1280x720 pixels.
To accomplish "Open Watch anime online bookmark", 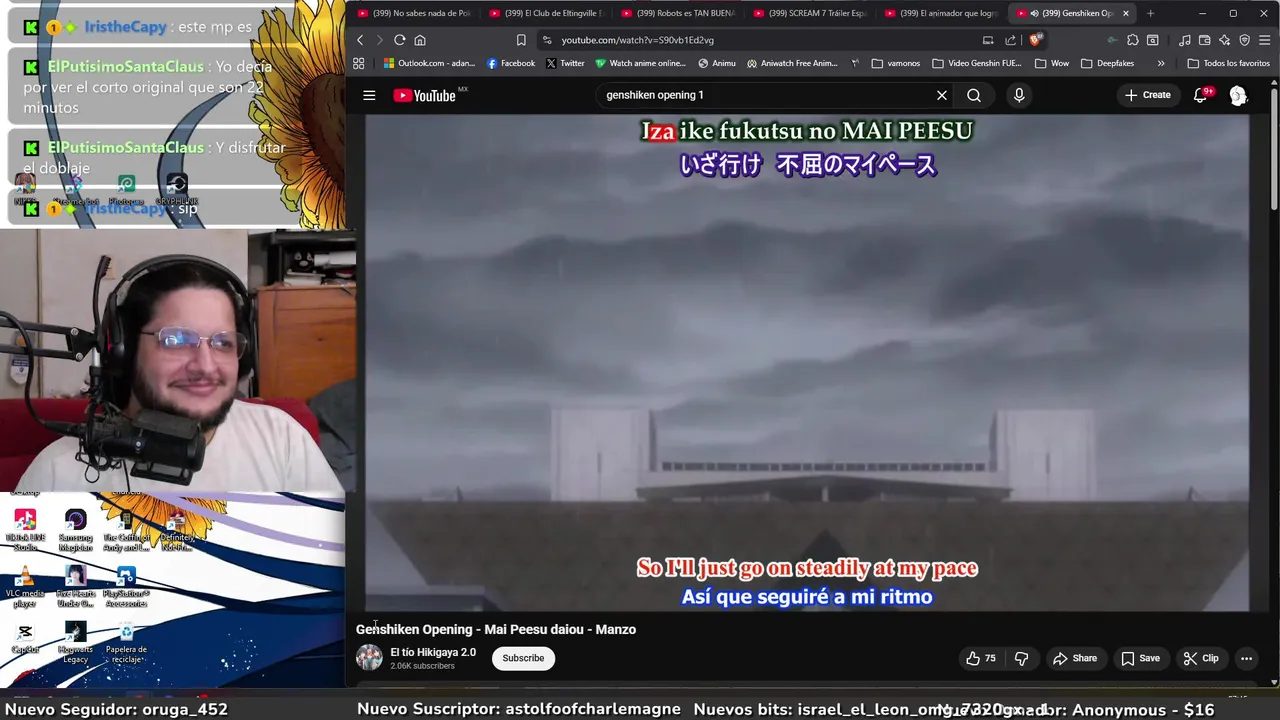I will [640, 63].
